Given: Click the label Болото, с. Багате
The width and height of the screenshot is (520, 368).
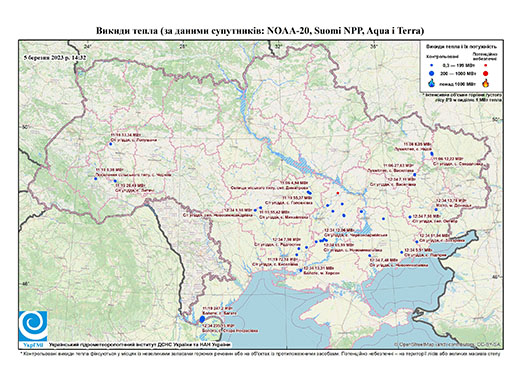Looking at the screenshot, I should coord(220,313).
